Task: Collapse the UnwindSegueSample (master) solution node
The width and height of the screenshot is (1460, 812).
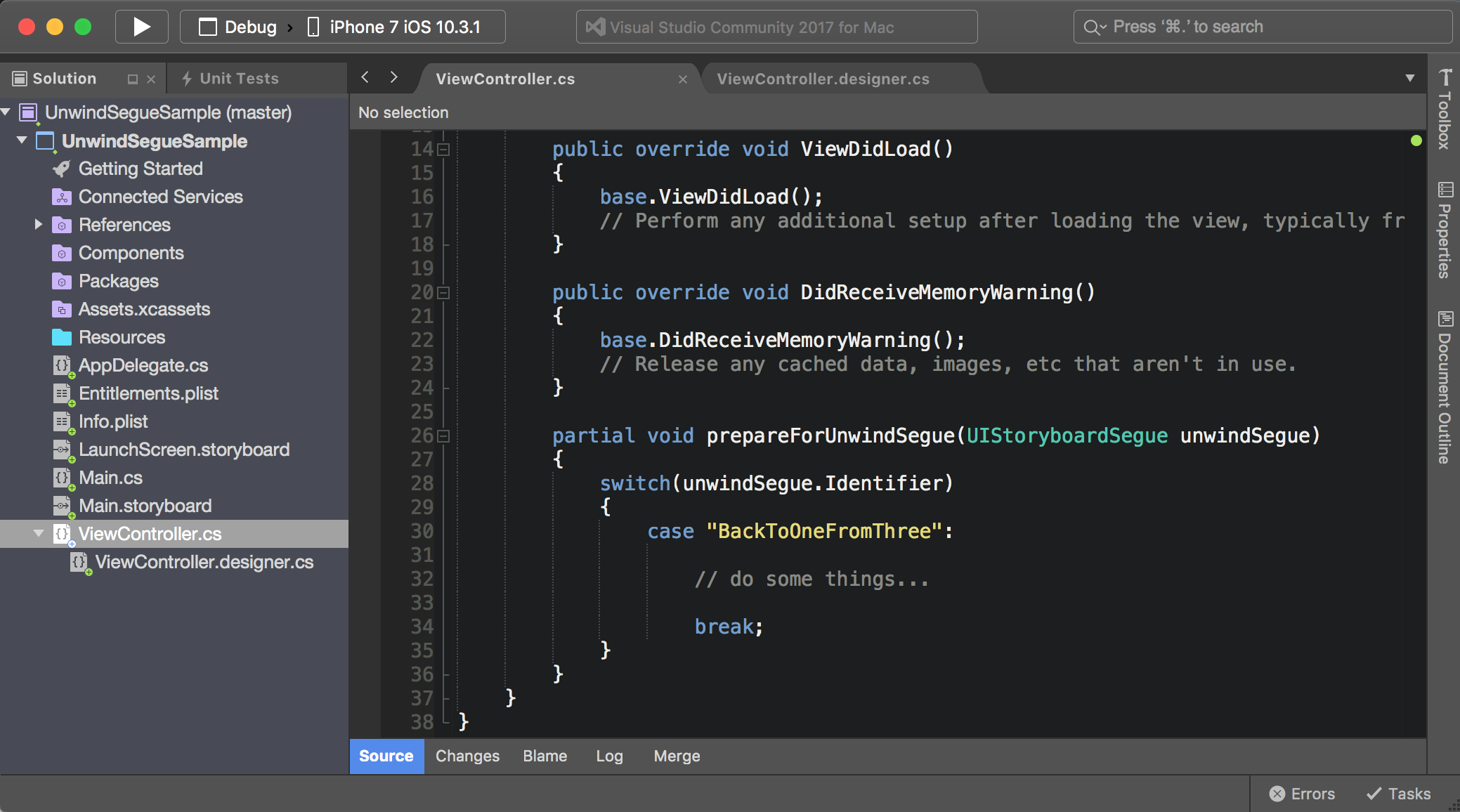Action: (6, 112)
